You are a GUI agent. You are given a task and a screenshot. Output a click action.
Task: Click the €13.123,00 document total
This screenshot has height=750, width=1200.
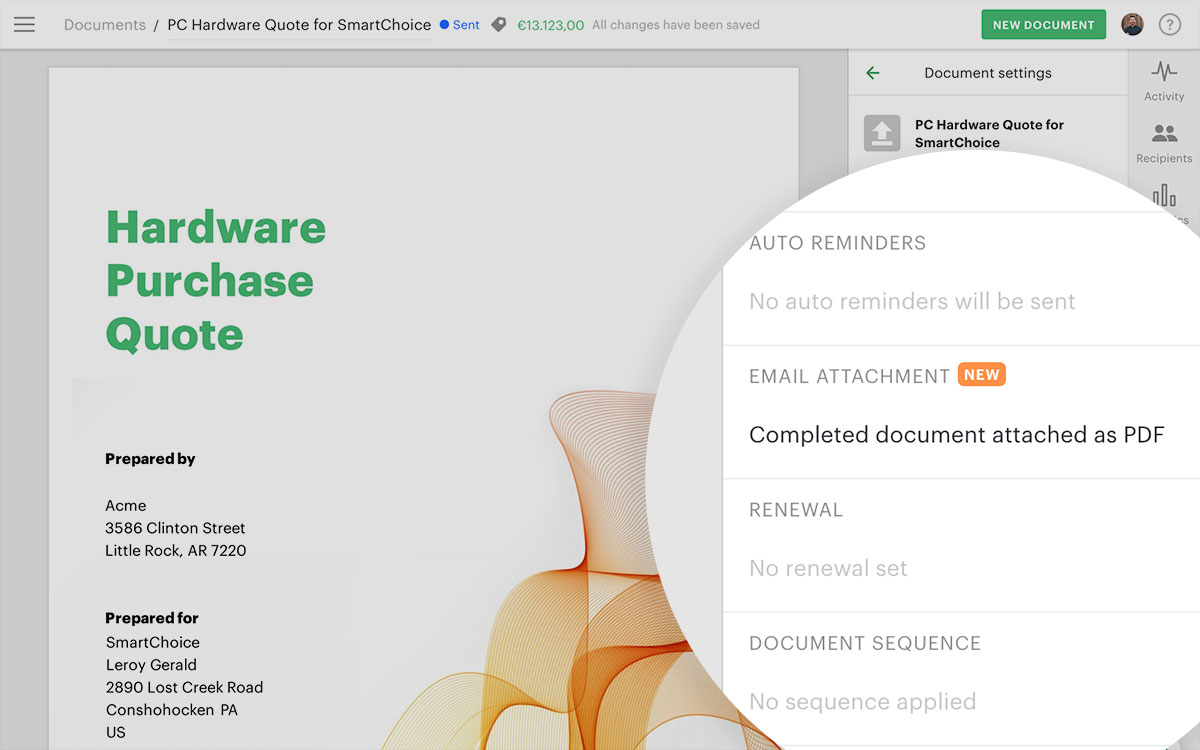click(x=550, y=25)
